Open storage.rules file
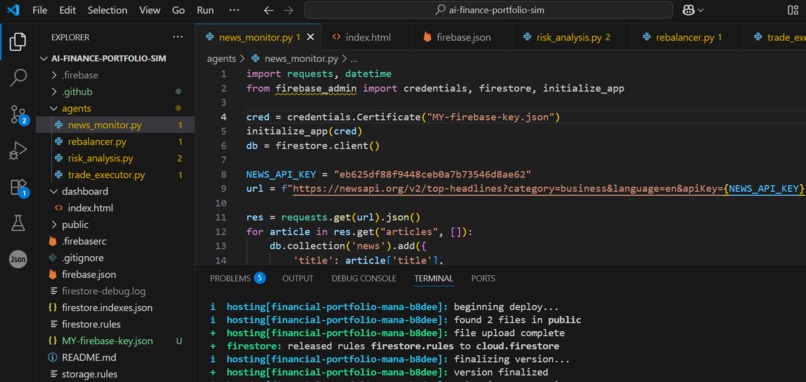 (x=89, y=374)
